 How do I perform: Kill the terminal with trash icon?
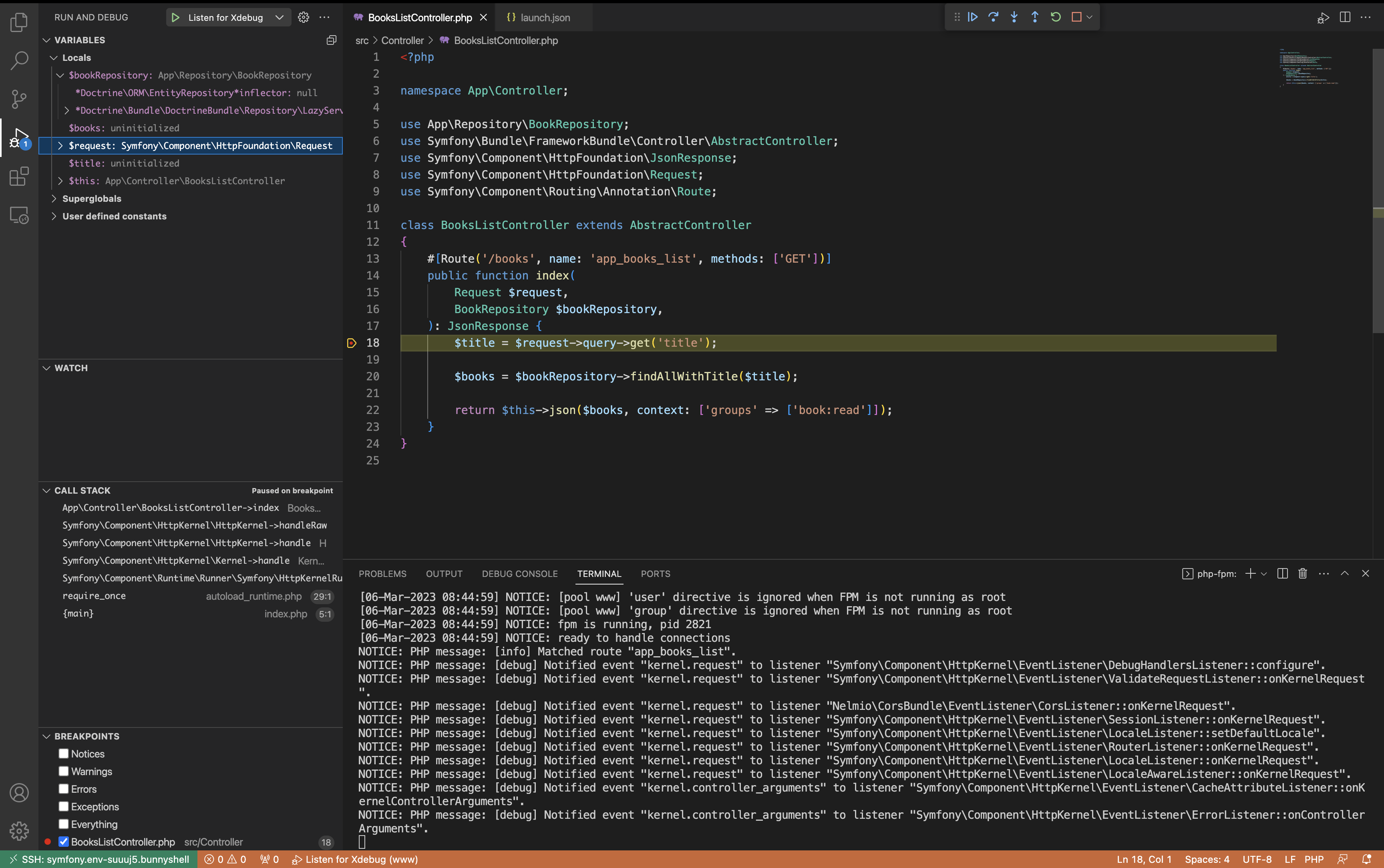(x=1302, y=573)
